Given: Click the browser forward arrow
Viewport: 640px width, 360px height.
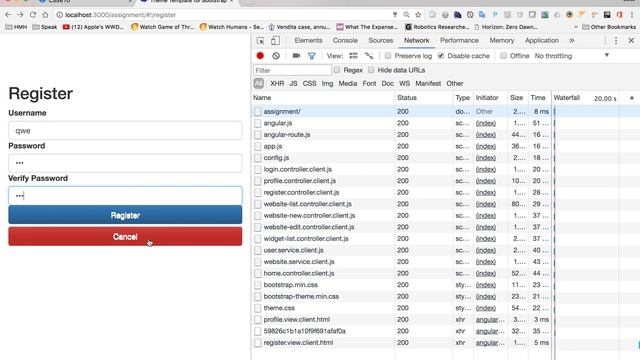Looking at the screenshot, I should [20, 15].
